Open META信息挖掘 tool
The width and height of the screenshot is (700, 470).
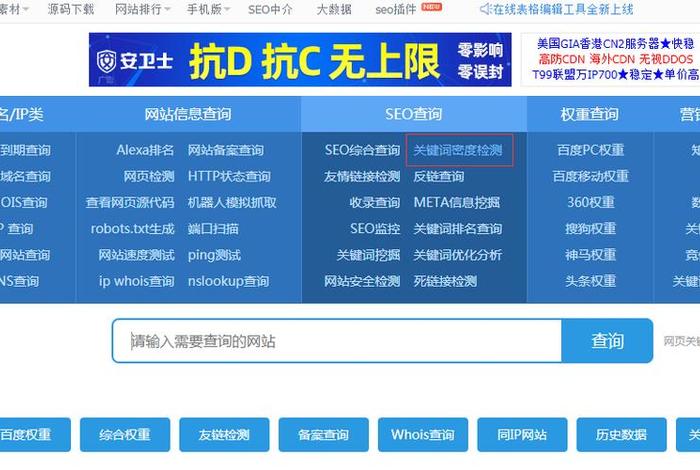pos(457,203)
